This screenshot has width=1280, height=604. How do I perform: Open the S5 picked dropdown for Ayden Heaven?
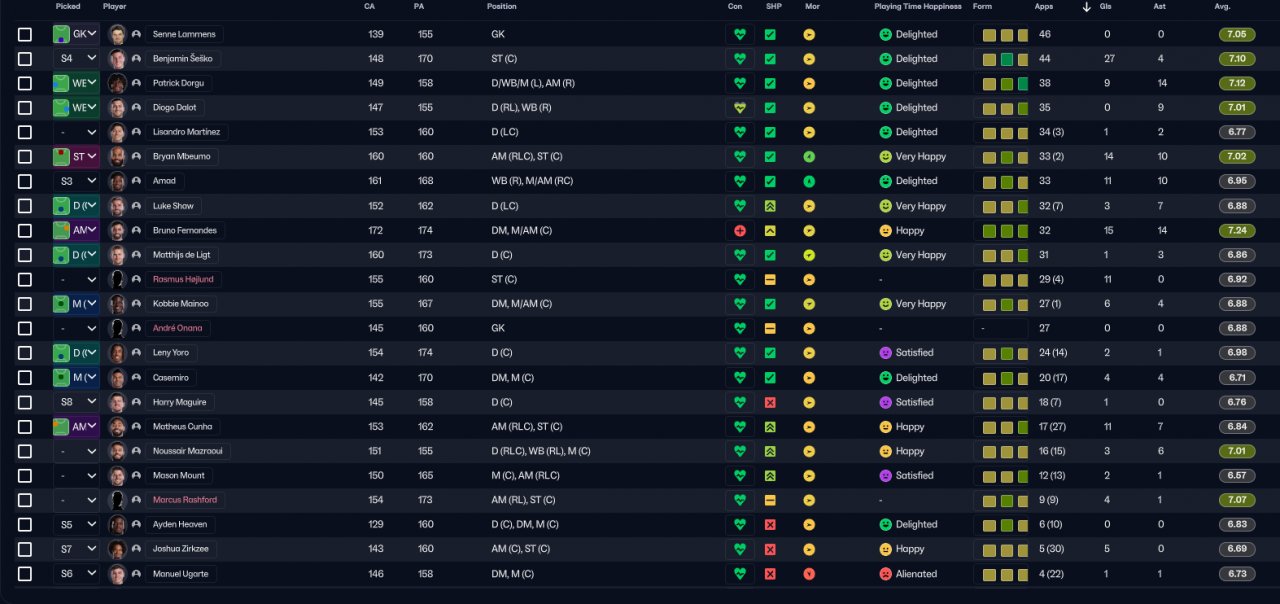76,525
